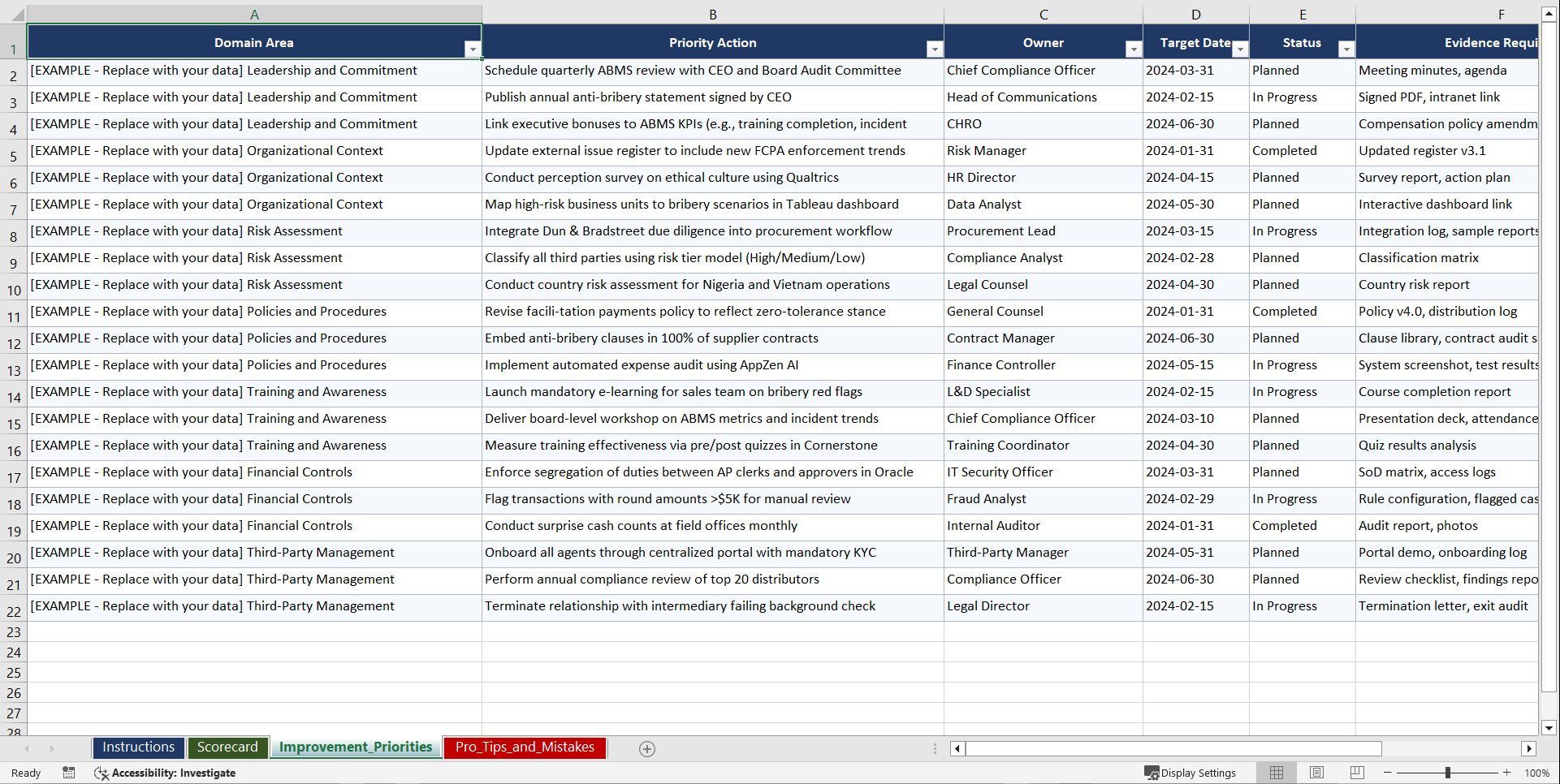
Task: Click the Ready status indicator
Action: coord(25,773)
